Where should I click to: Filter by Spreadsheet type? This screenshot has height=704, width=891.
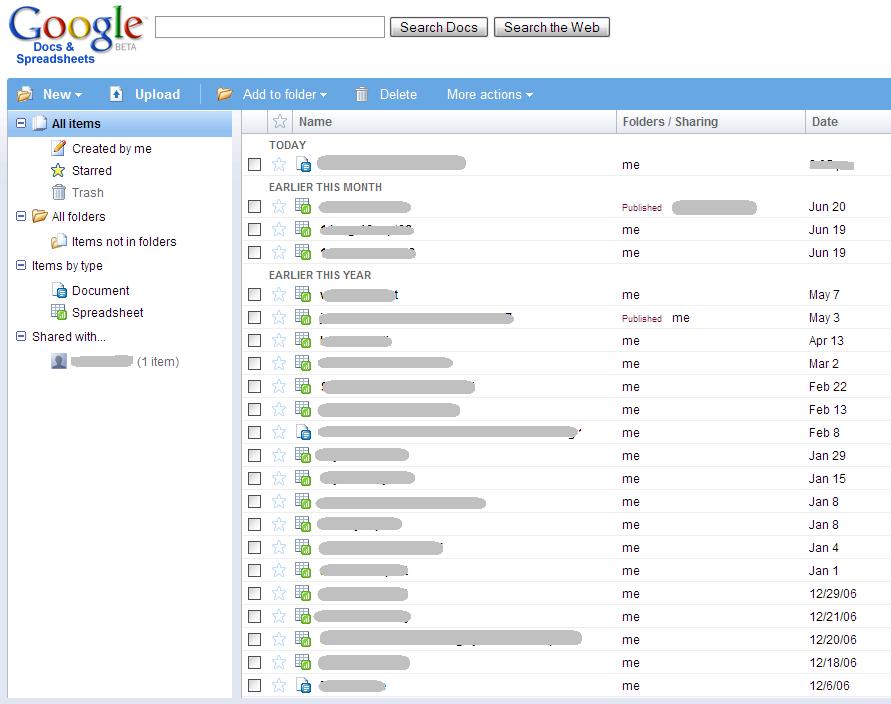click(107, 313)
